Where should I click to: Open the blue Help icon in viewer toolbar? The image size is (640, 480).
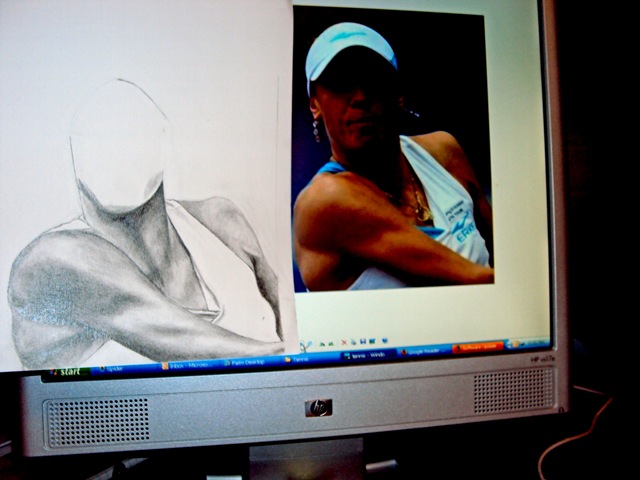click(x=384, y=340)
